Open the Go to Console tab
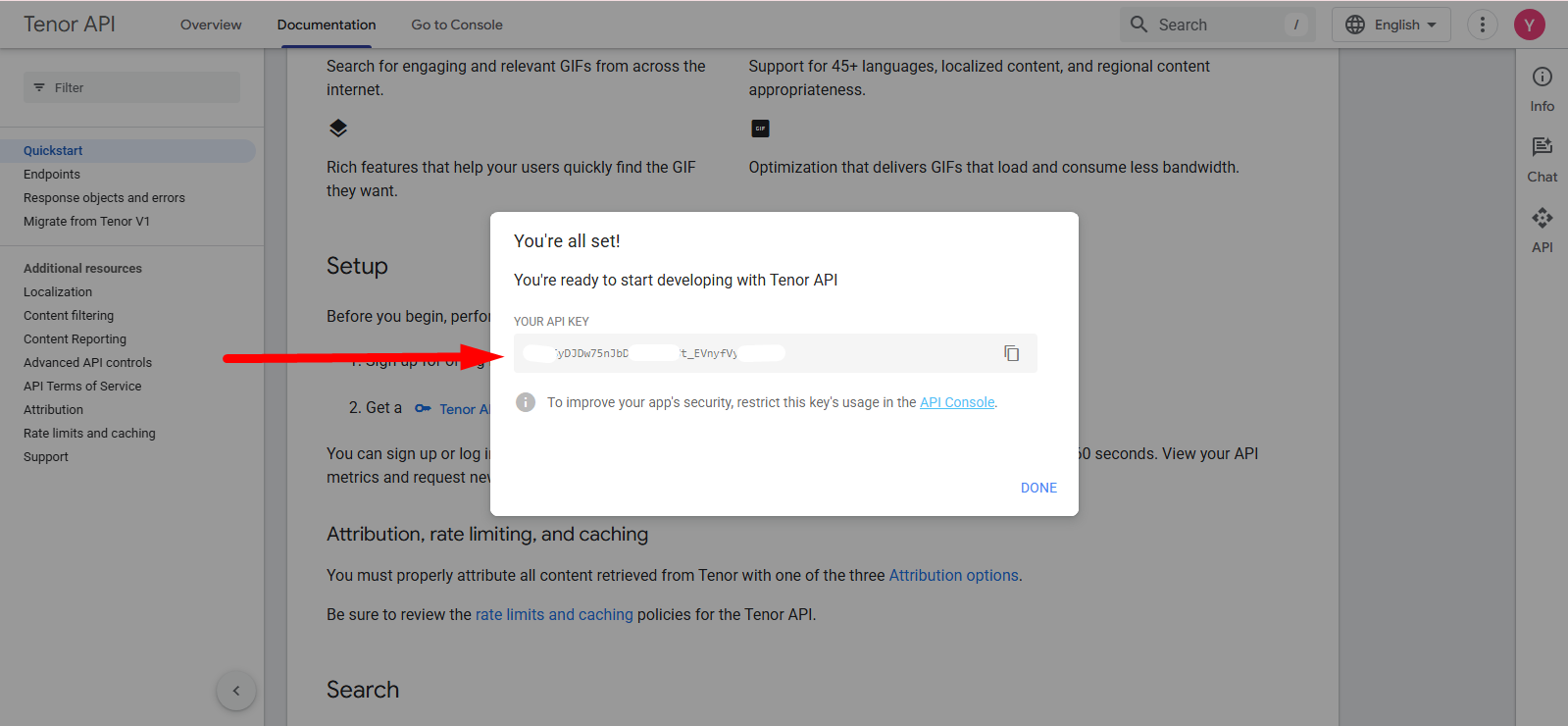The height and width of the screenshot is (726, 1568). [457, 25]
